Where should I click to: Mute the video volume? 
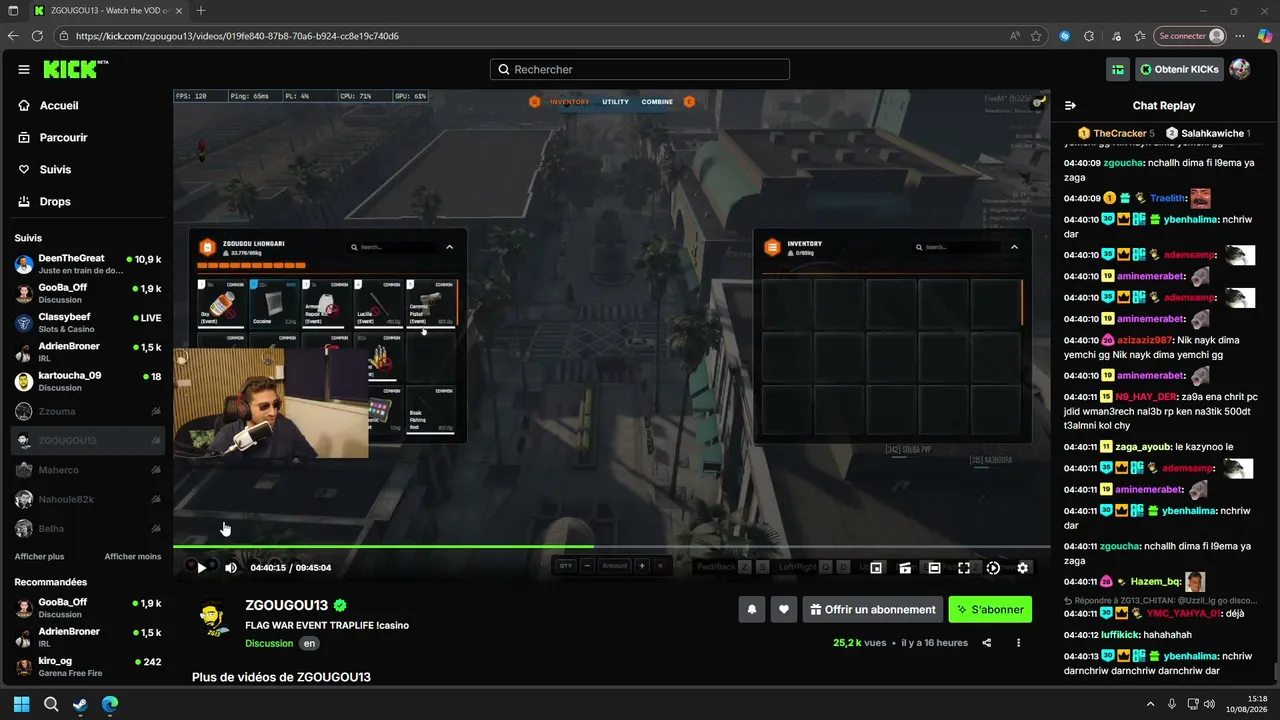(231, 568)
